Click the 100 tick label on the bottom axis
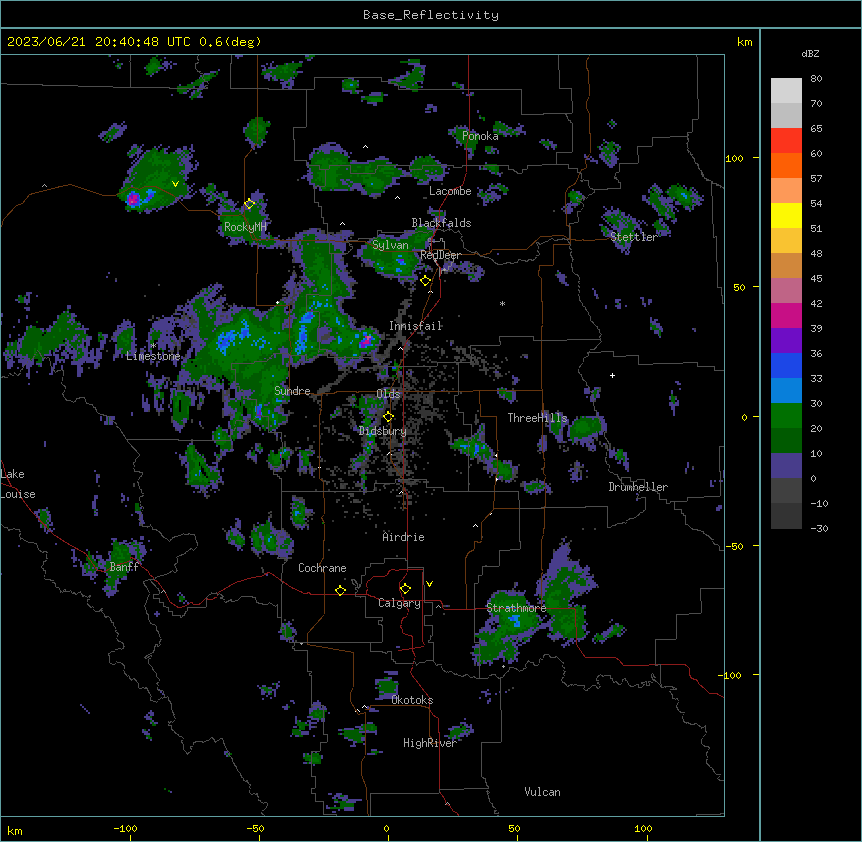Image resolution: width=862 pixels, height=842 pixels. (x=643, y=828)
